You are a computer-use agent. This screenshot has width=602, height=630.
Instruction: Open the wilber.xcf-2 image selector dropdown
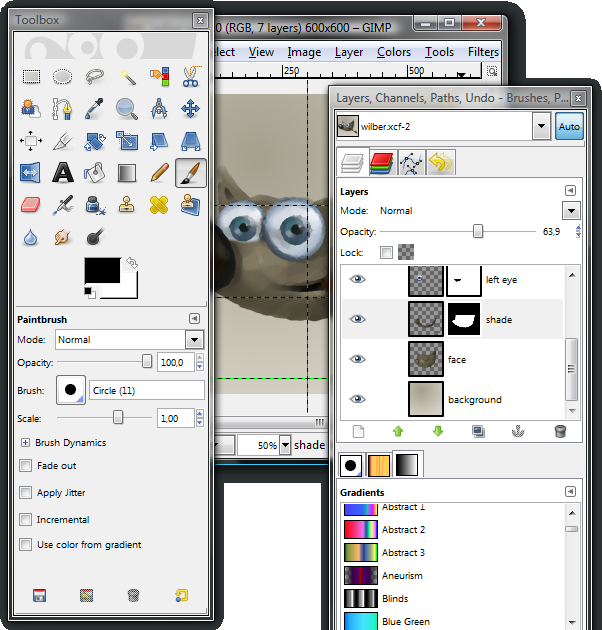541,126
